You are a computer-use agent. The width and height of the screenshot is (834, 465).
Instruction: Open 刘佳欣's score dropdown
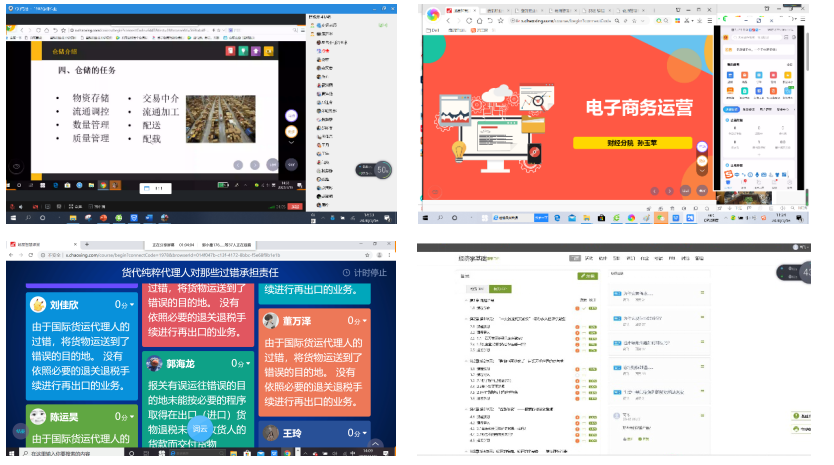tap(125, 304)
